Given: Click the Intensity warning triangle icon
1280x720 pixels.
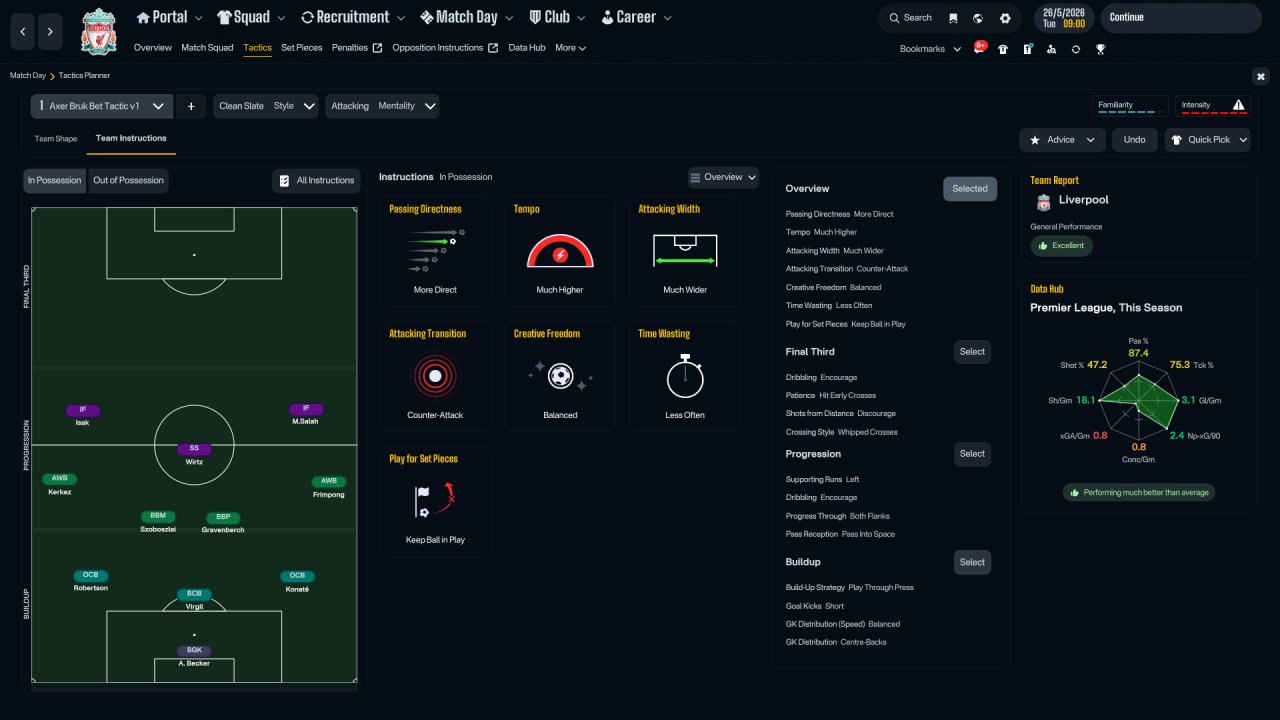Looking at the screenshot, I should pos(1239,105).
